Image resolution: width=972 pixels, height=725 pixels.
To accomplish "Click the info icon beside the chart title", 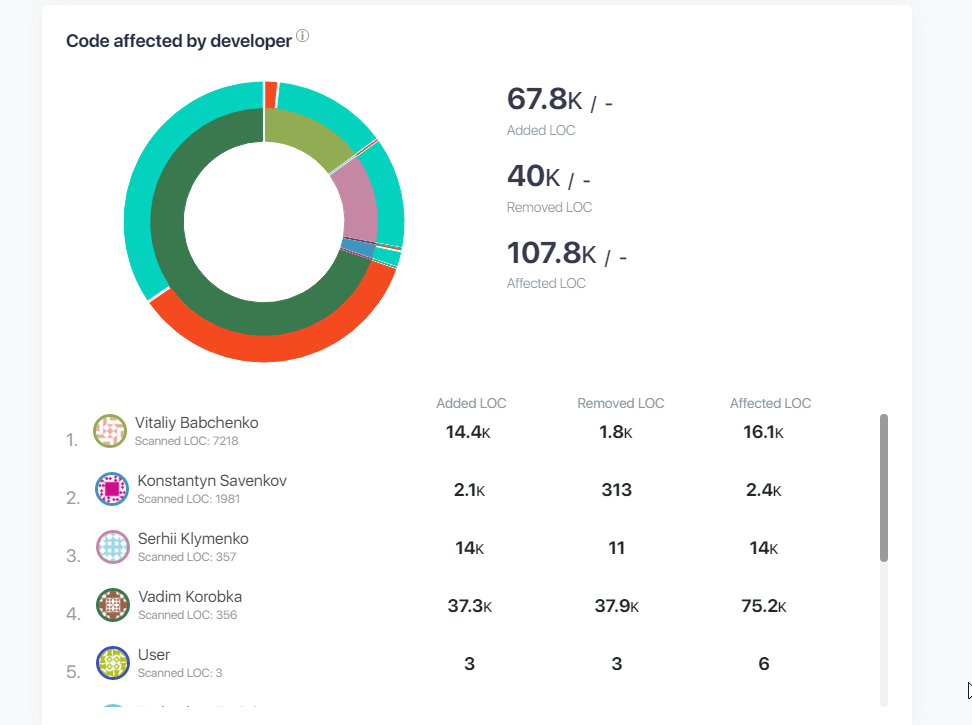I will [302, 37].
